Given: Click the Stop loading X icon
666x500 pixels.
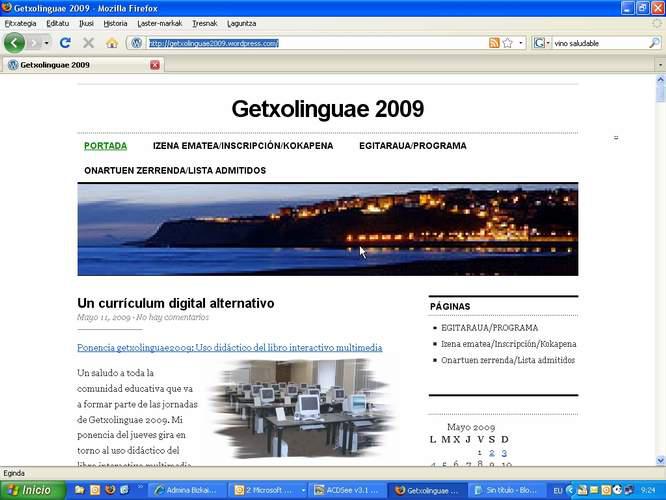Looking at the screenshot, I should coord(88,43).
